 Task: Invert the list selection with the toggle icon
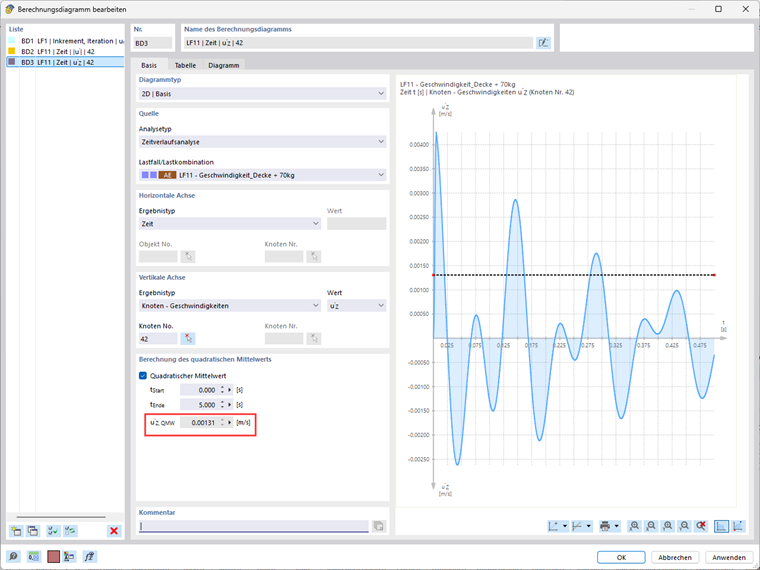70,531
